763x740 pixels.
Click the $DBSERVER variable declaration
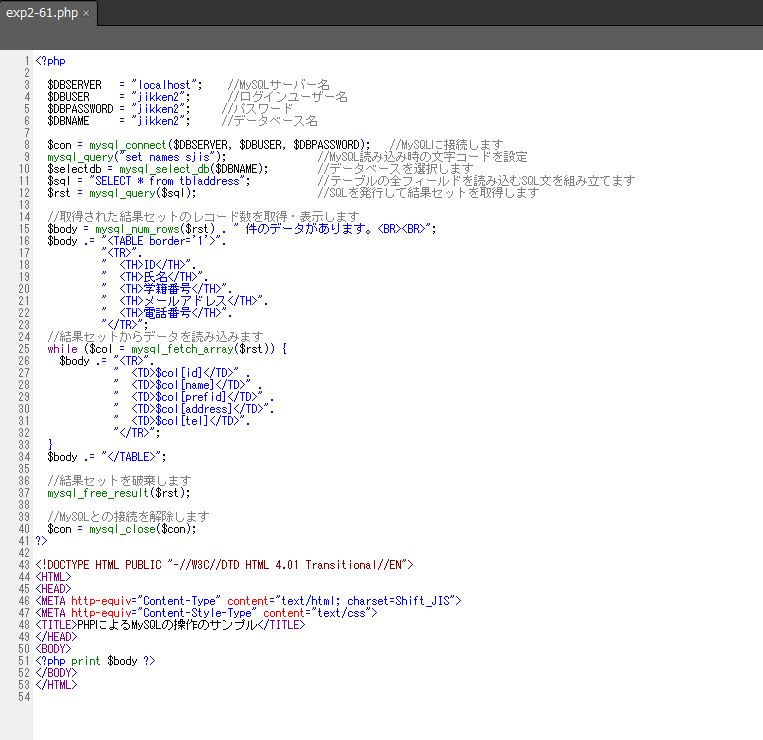tap(74, 85)
